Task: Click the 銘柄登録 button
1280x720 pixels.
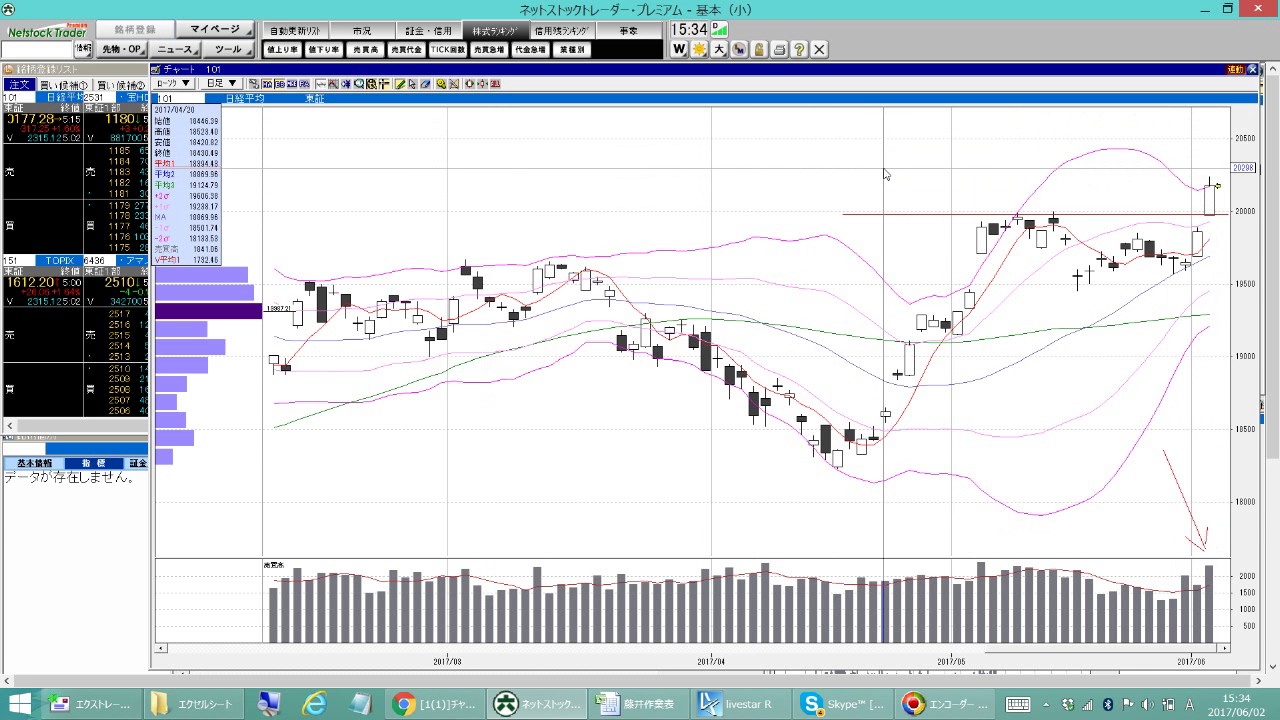Action: [x=135, y=30]
